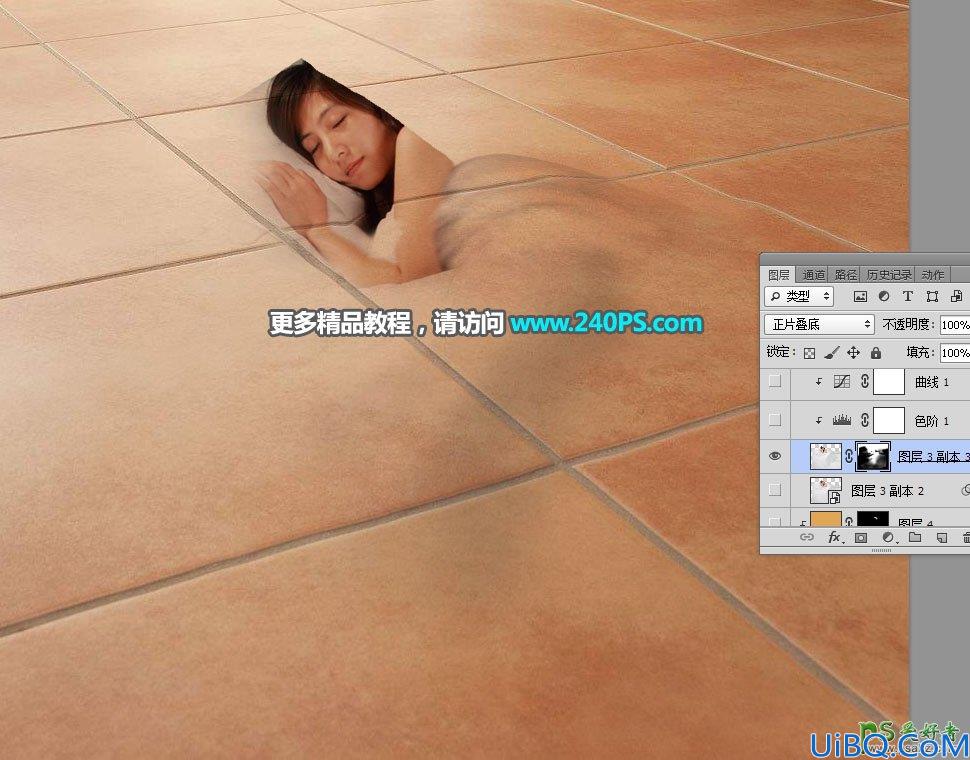Click clipping arrow on 色阶 1 layer
This screenshot has height=760, width=970.
tap(818, 421)
